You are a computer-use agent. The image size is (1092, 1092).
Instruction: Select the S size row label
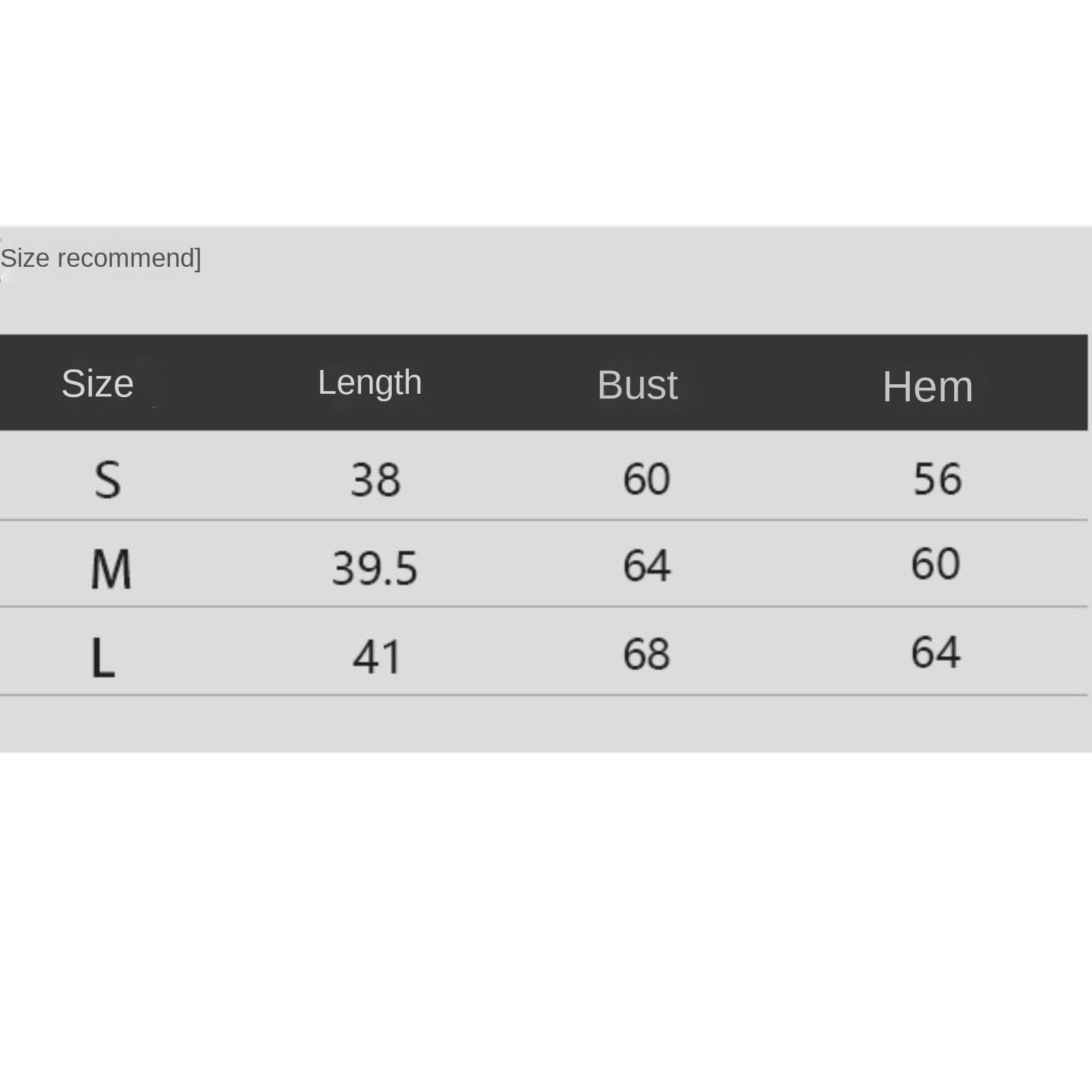tap(108, 480)
